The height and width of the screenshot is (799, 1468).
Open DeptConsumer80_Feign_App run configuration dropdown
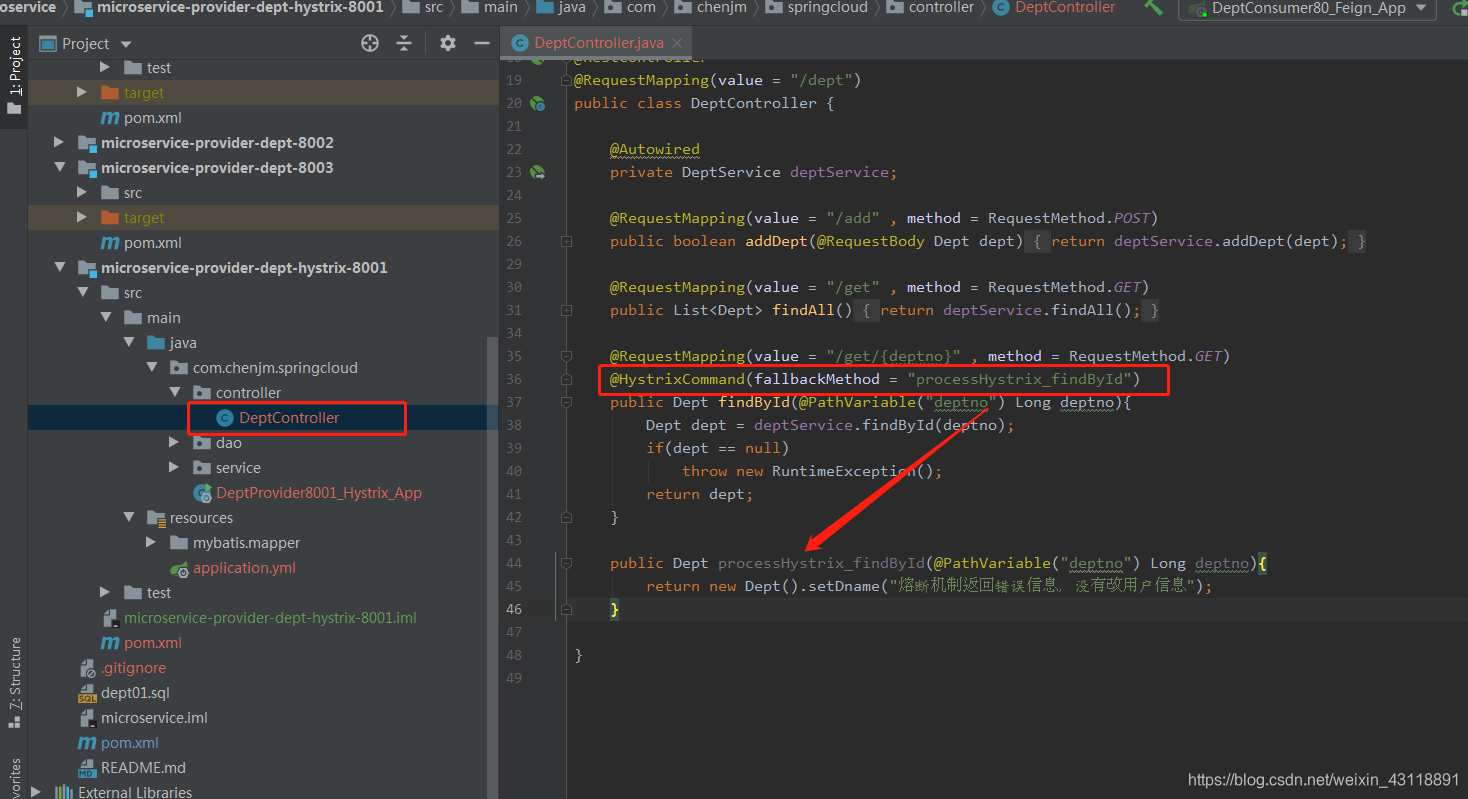pos(1421,8)
